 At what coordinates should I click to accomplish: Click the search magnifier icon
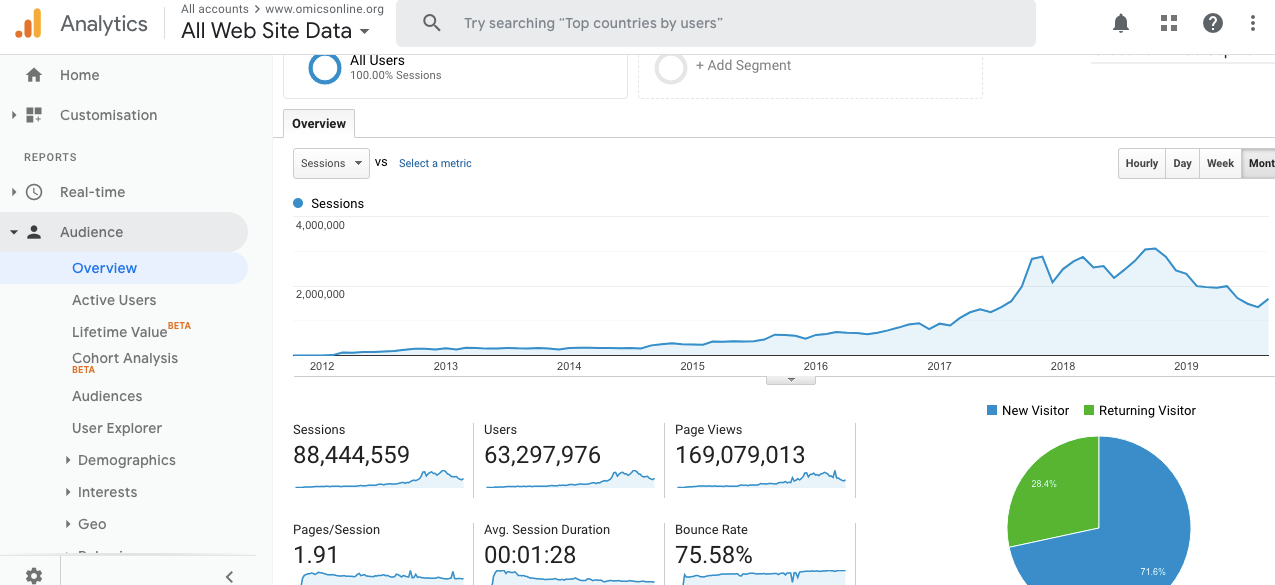[432, 23]
